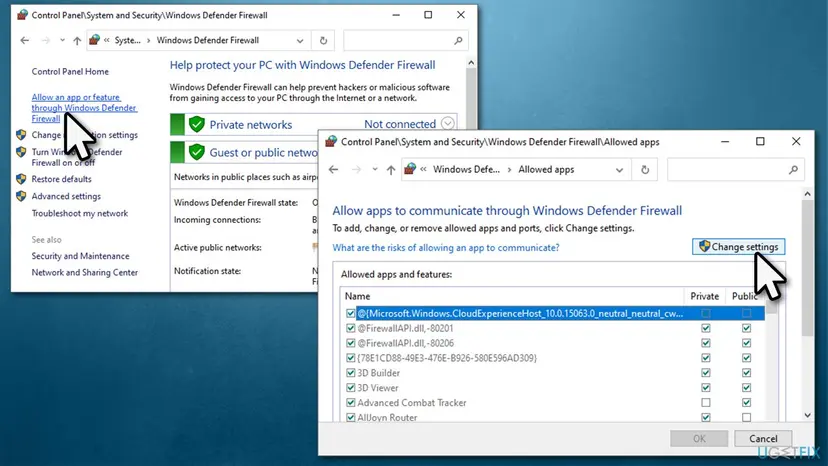Expand address history dropdown in Firewall window
The width and height of the screenshot is (828, 466).
pos(300,41)
